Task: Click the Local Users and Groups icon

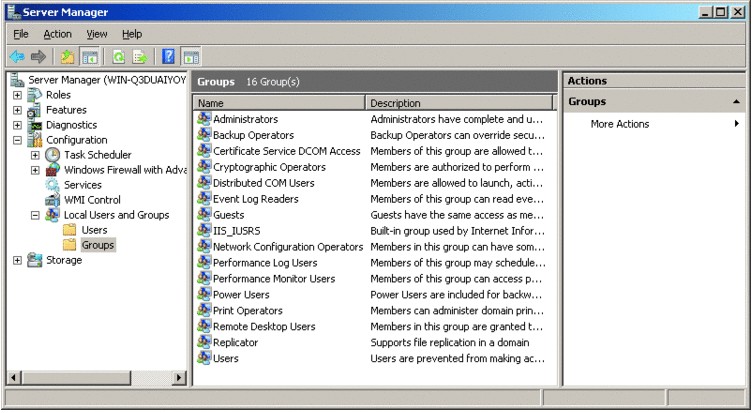Action: coord(52,215)
